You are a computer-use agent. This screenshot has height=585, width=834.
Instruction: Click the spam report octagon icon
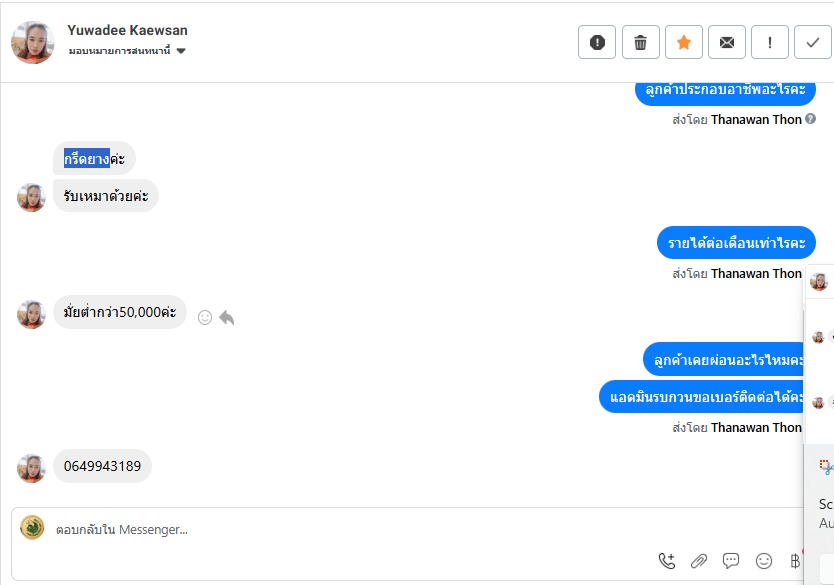point(597,42)
